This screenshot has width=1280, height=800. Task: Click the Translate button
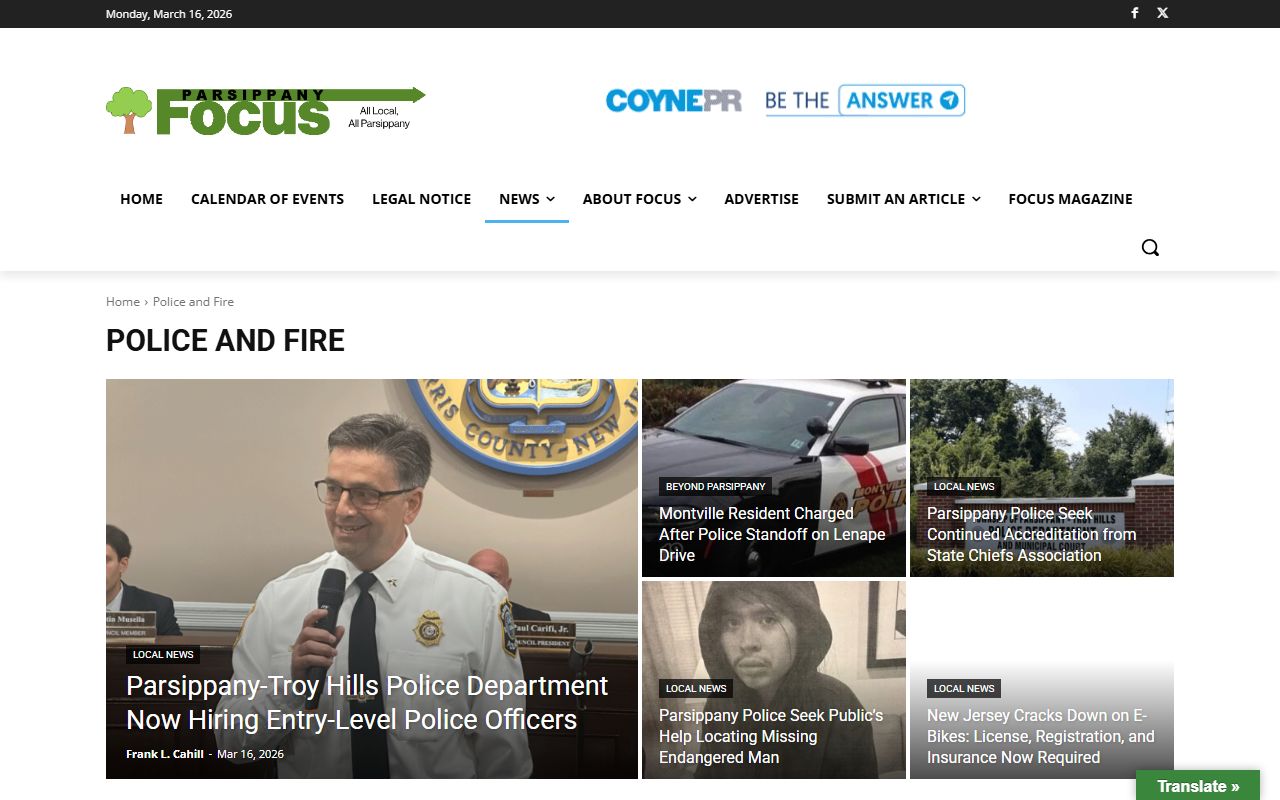click(1197, 786)
